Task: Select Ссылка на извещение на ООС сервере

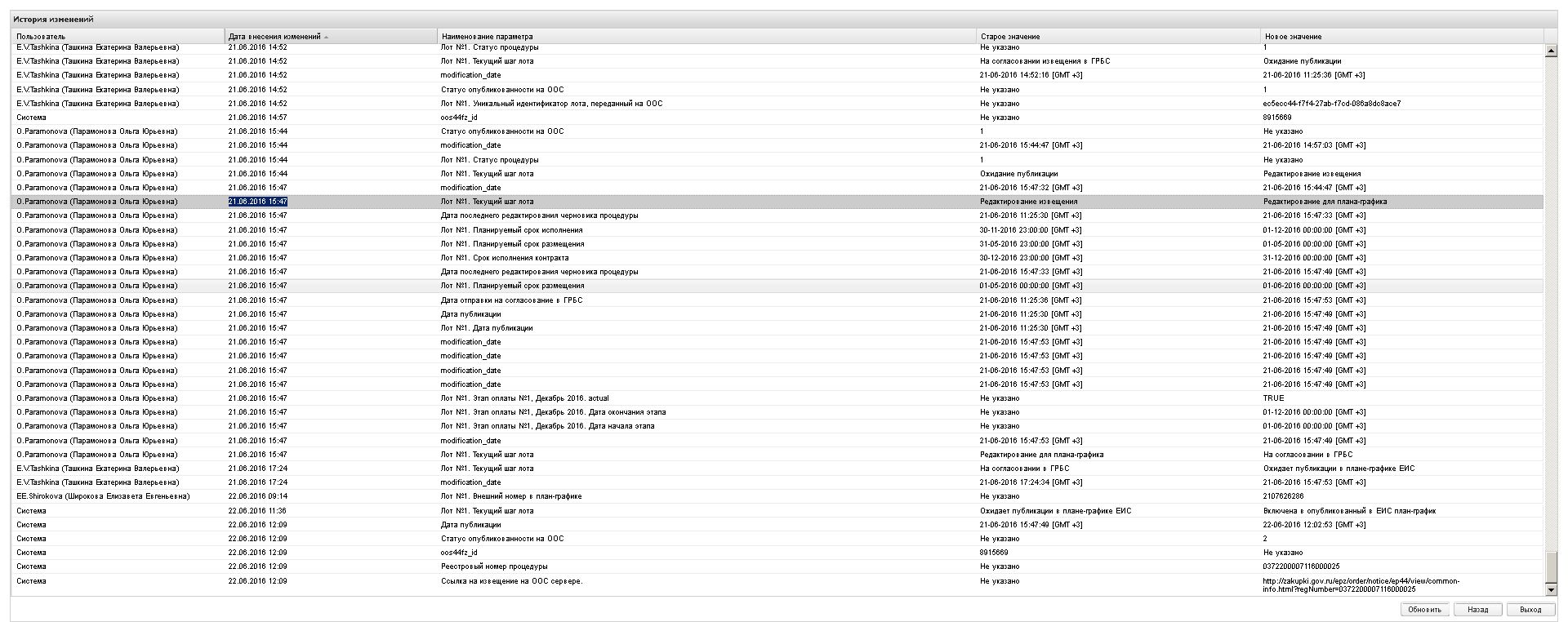Action: click(x=511, y=581)
